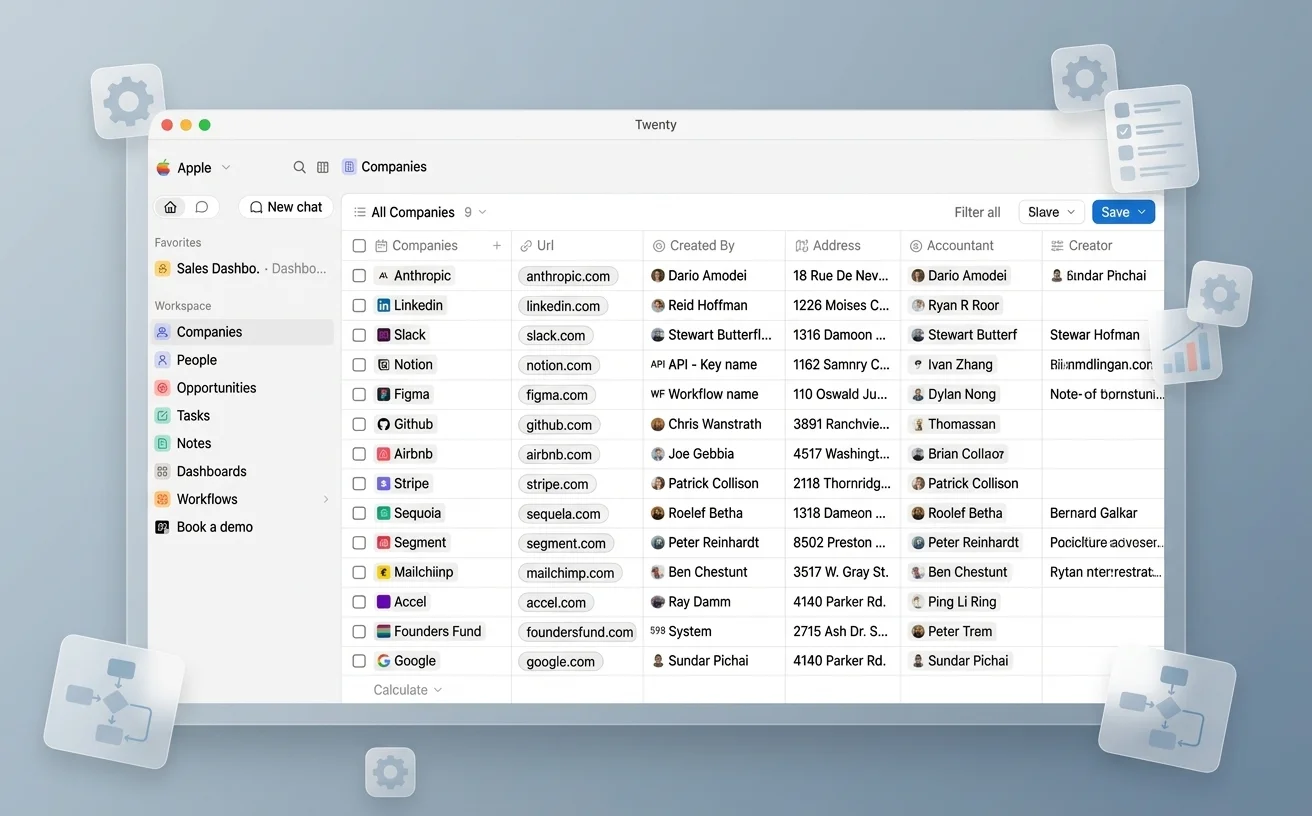Click the Slack company logo

tap(383, 335)
